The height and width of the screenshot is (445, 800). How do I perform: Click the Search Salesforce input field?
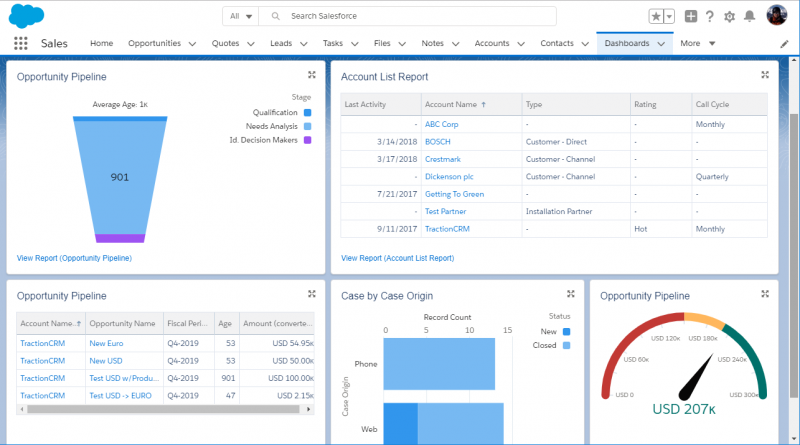407,16
